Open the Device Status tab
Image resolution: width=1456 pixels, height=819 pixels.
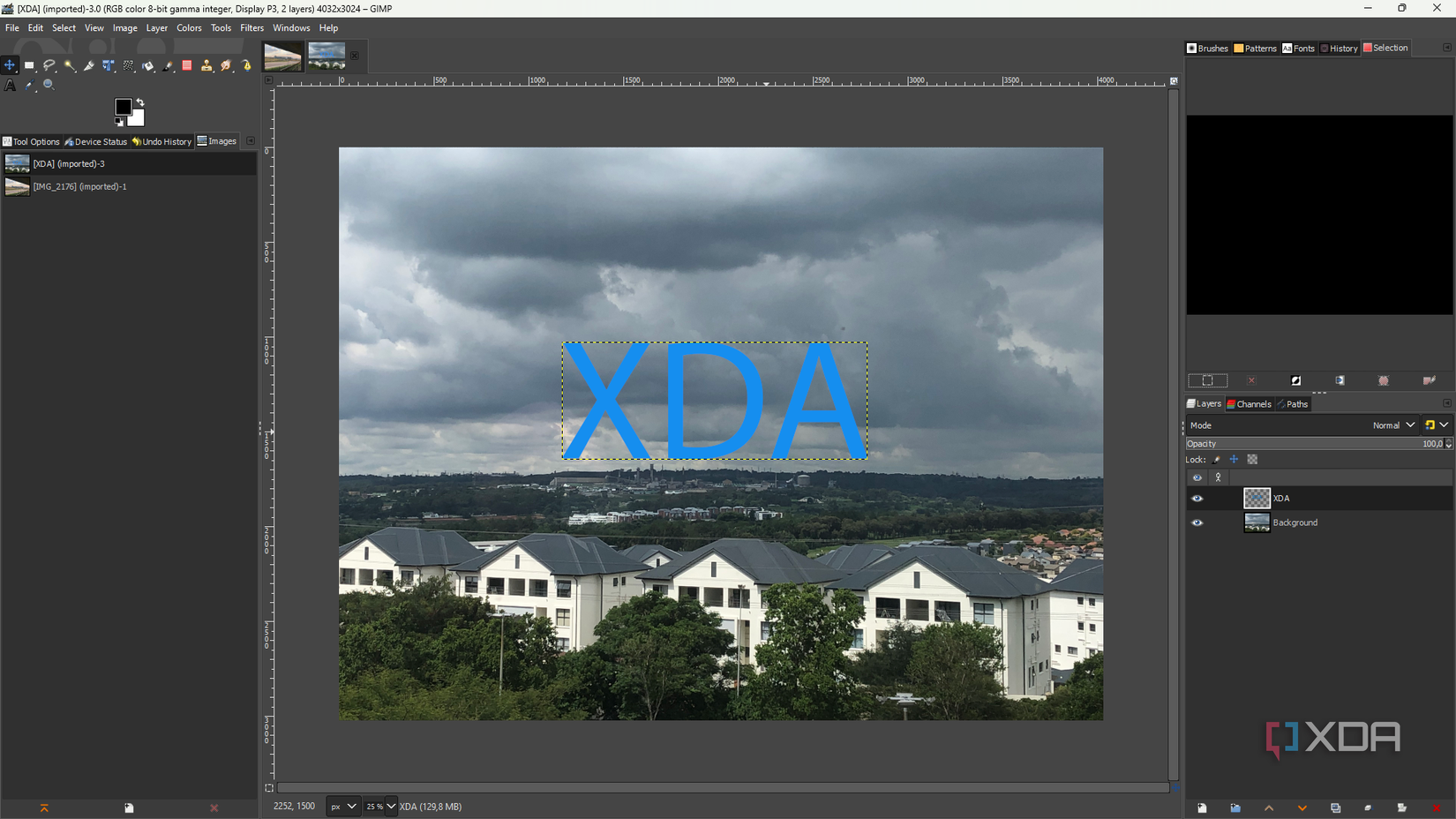tap(95, 141)
